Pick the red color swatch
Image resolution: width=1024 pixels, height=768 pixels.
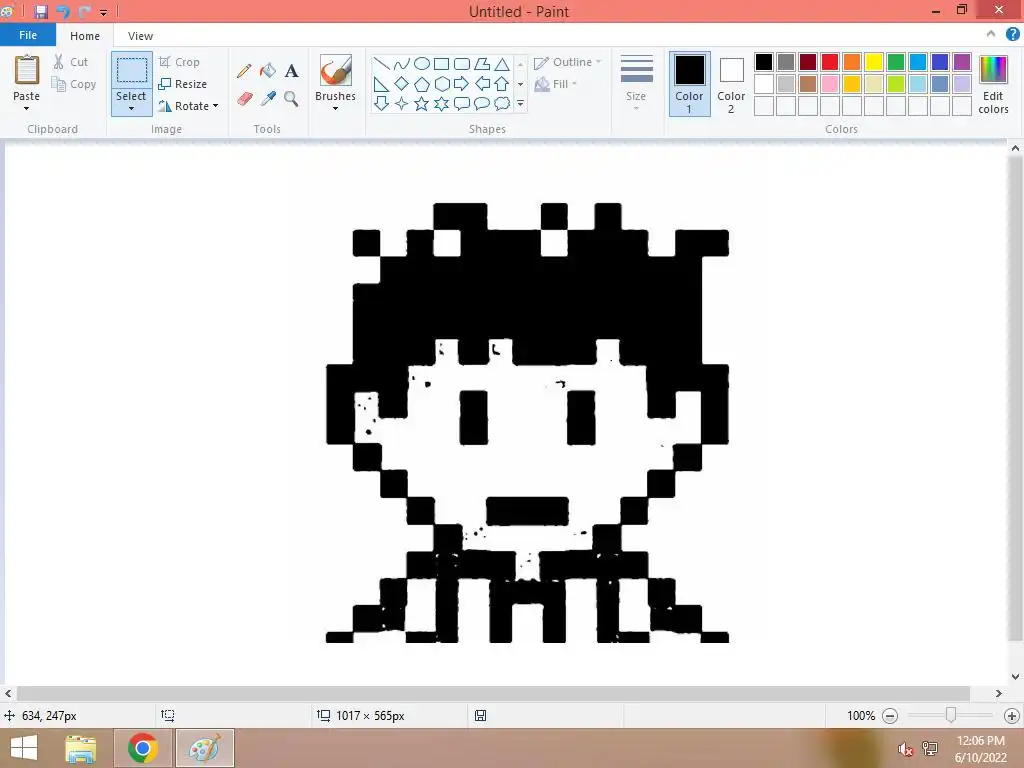(830, 62)
